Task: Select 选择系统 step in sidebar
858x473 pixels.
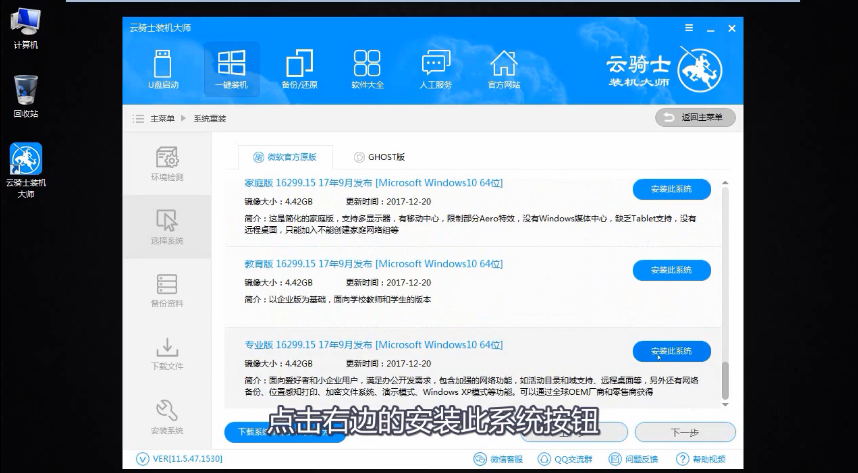Action: (167, 227)
